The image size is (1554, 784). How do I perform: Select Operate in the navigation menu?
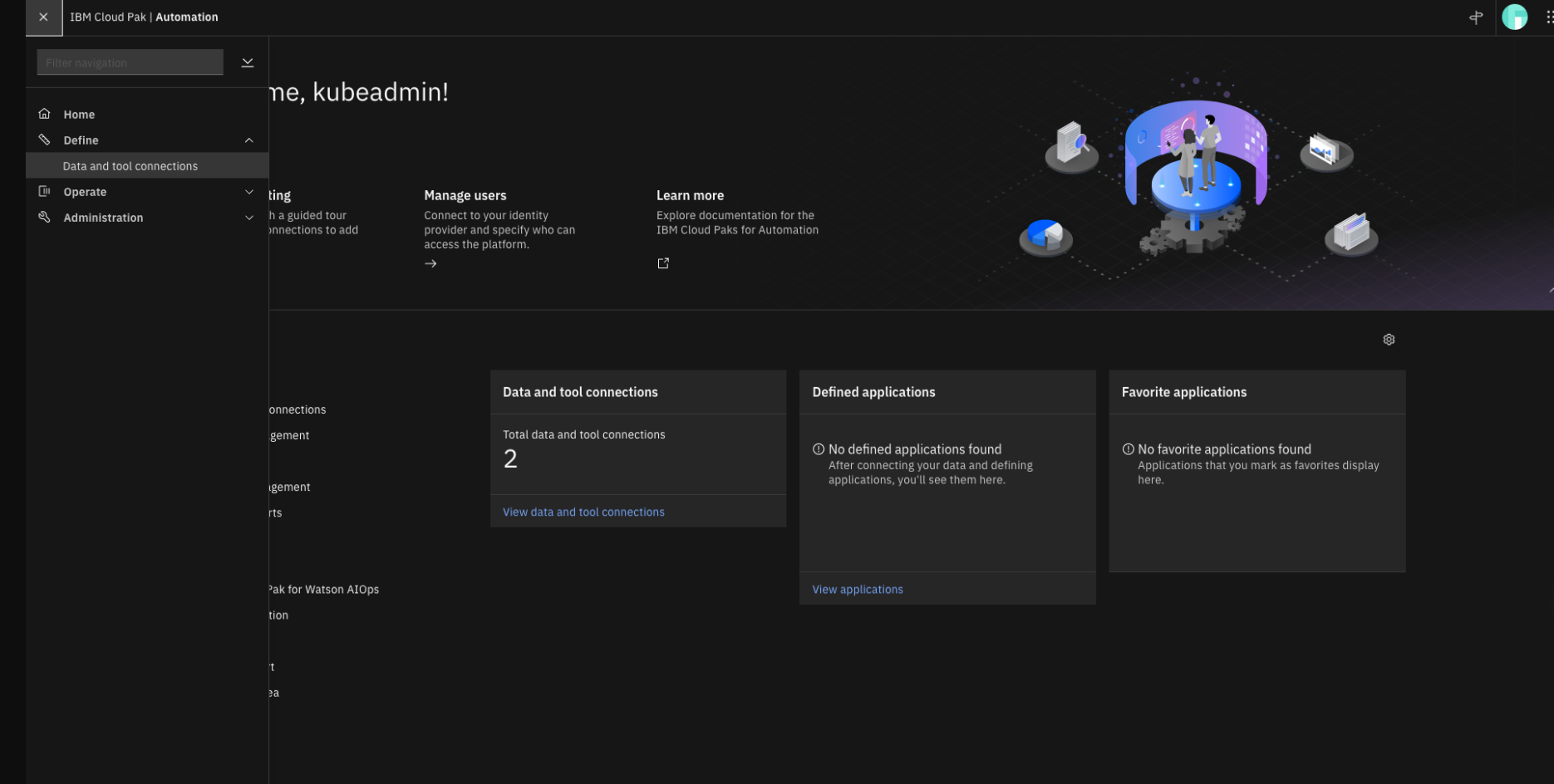coord(147,192)
